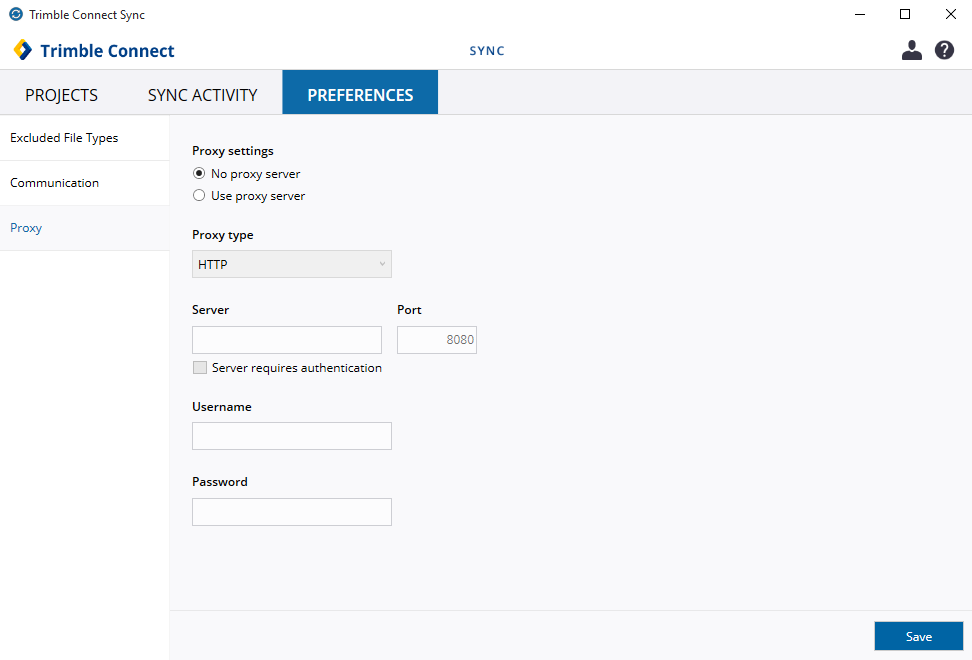Open the PREFERENCES tab
This screenshot has height=660, width=972.
tap(360, 92)
